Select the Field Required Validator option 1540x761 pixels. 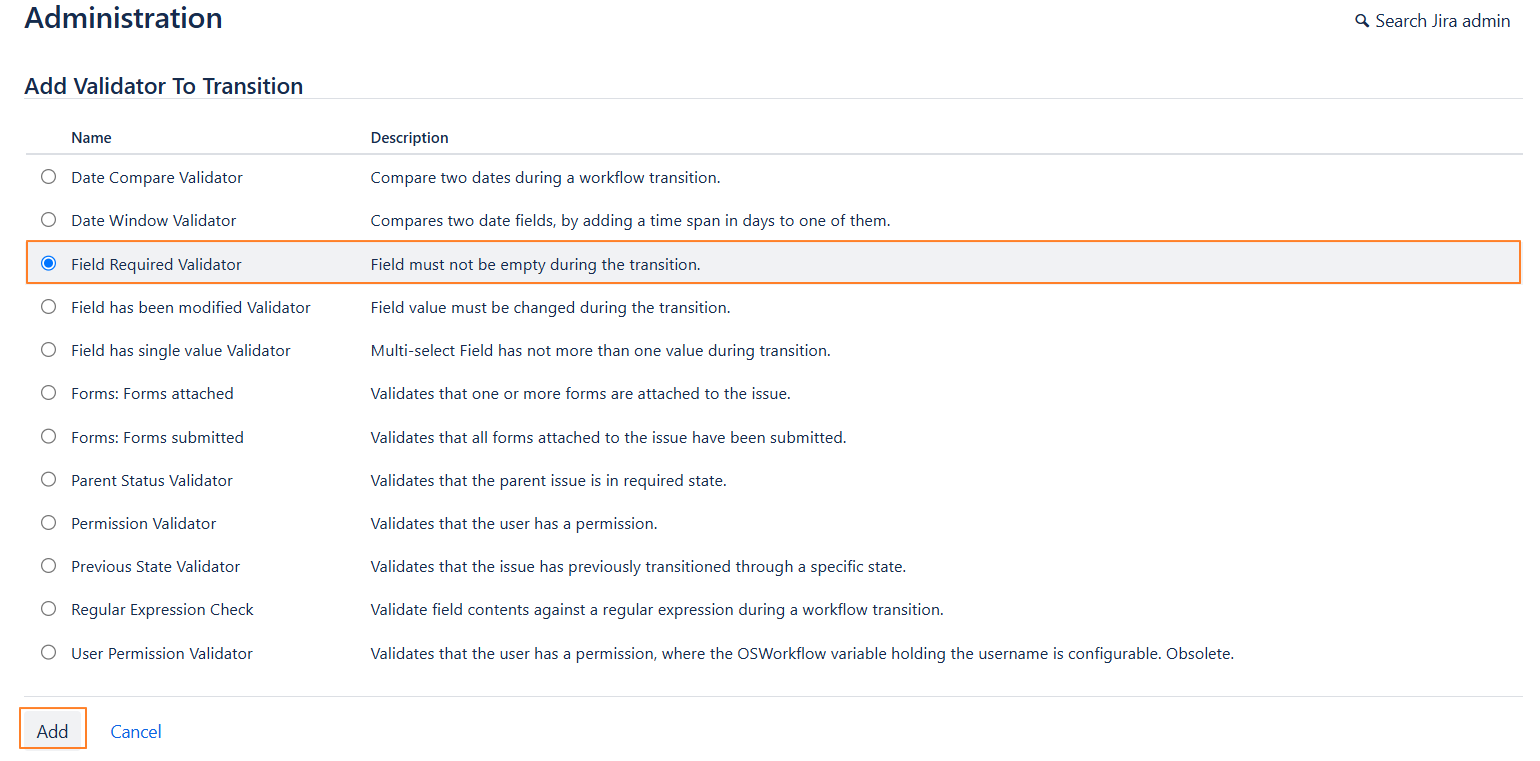click(x=48, y=264)
